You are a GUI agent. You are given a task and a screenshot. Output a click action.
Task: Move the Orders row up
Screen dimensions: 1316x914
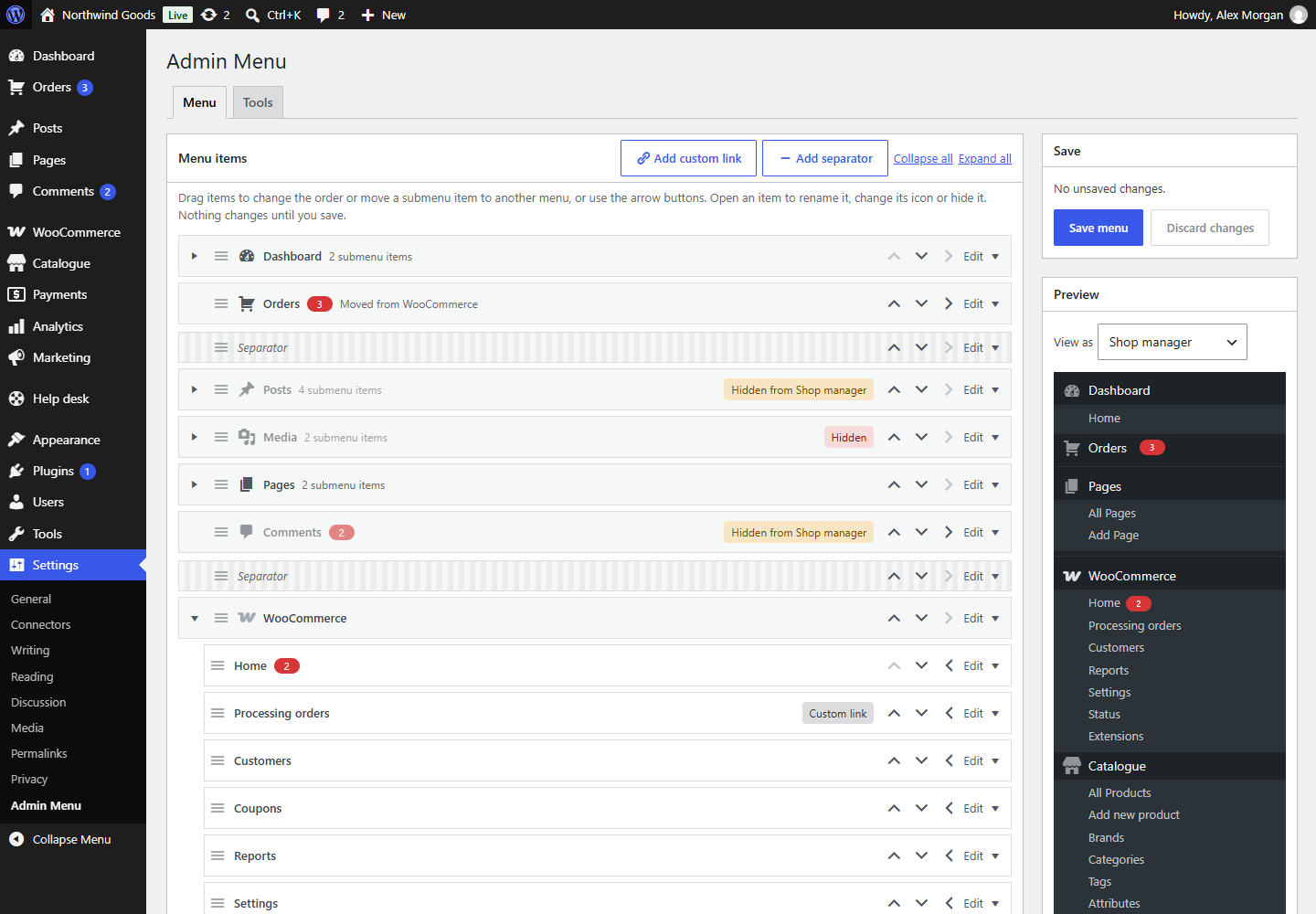point(894,303)
